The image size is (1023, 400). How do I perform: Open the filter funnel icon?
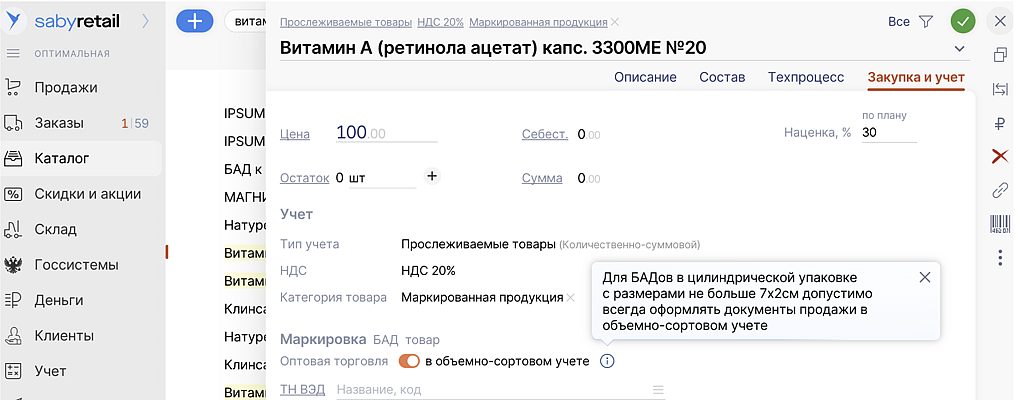[926, 21]
